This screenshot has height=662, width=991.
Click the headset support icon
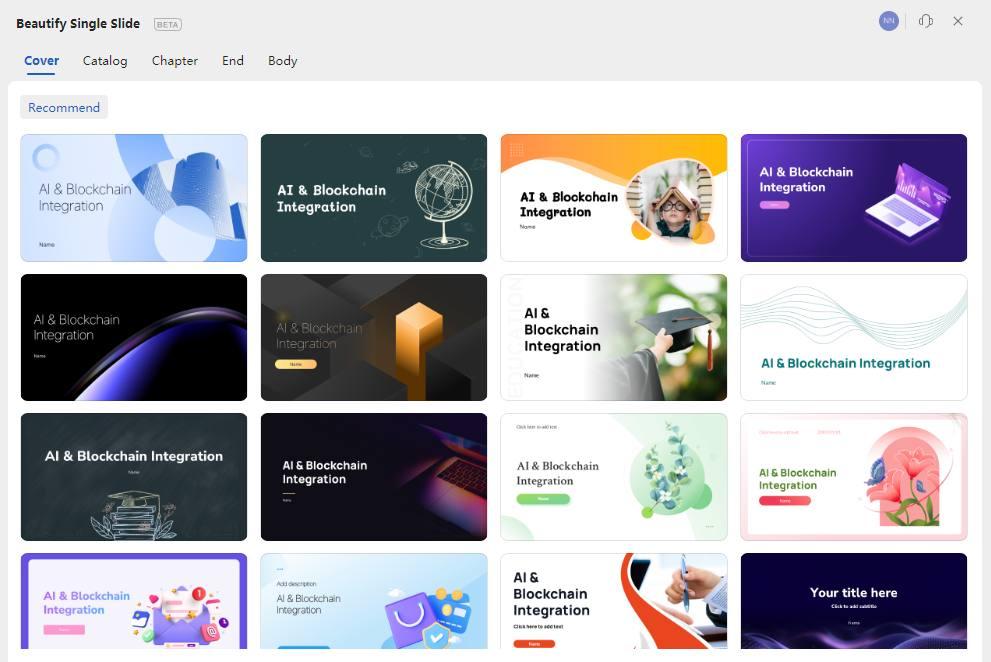pos(926,21)
